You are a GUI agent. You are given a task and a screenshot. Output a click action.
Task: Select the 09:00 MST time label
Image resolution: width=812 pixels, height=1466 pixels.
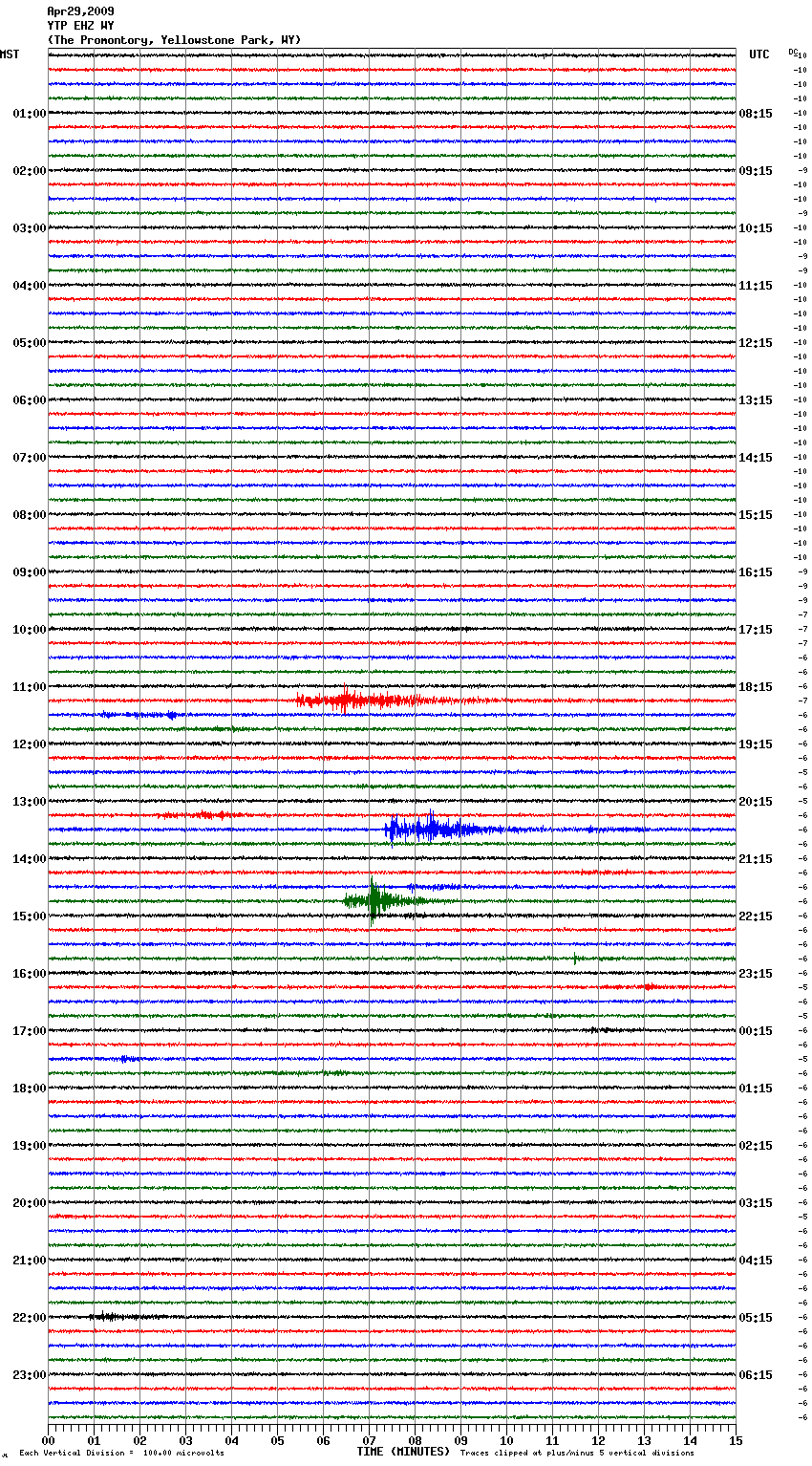pos(30,572)
